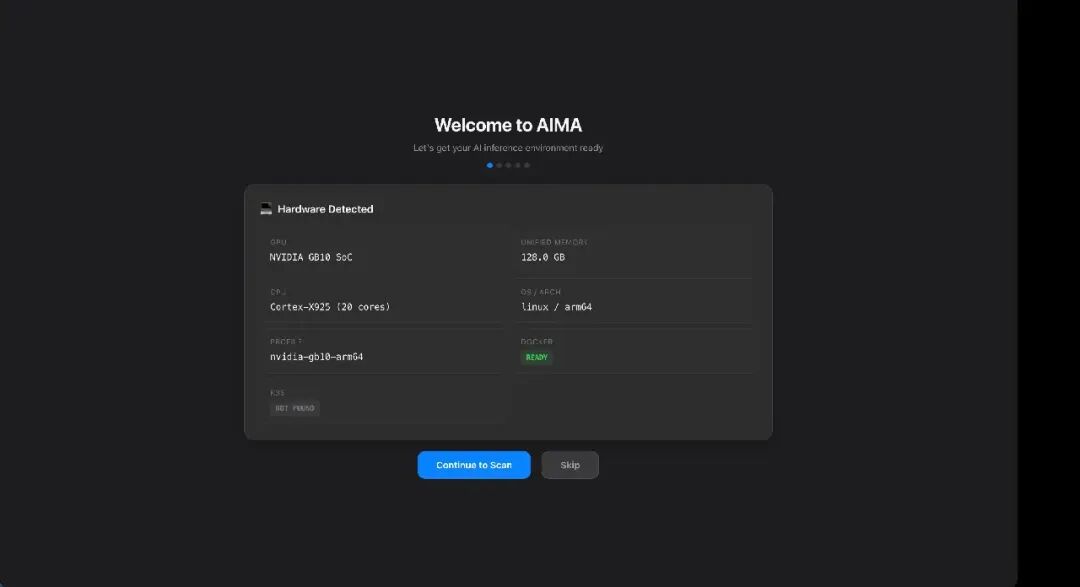Select the middle step indicator dot
Screen dimensions: 1080x587
point(508,165)
